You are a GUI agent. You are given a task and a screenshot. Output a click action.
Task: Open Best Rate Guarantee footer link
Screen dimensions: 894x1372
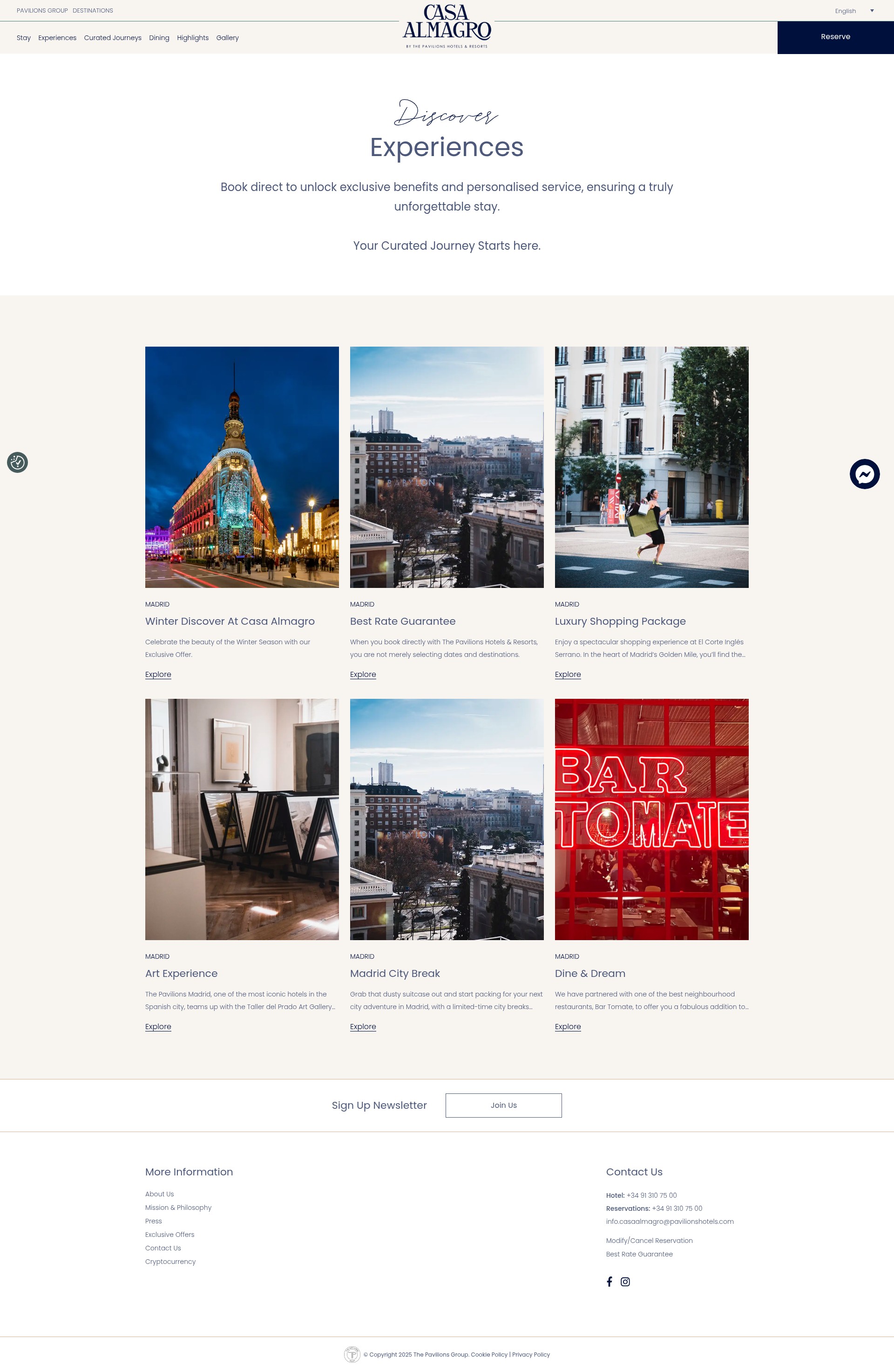click(x=639, y=1254)
